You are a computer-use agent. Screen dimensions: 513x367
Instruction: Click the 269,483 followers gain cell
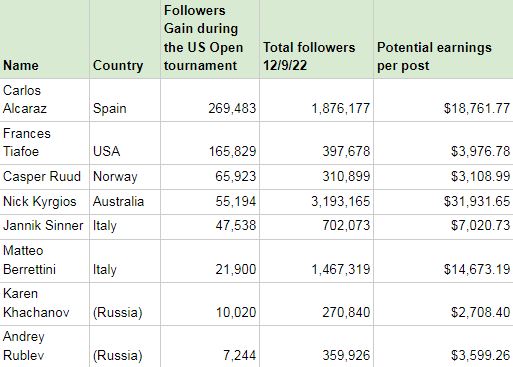tap(210, 100)
